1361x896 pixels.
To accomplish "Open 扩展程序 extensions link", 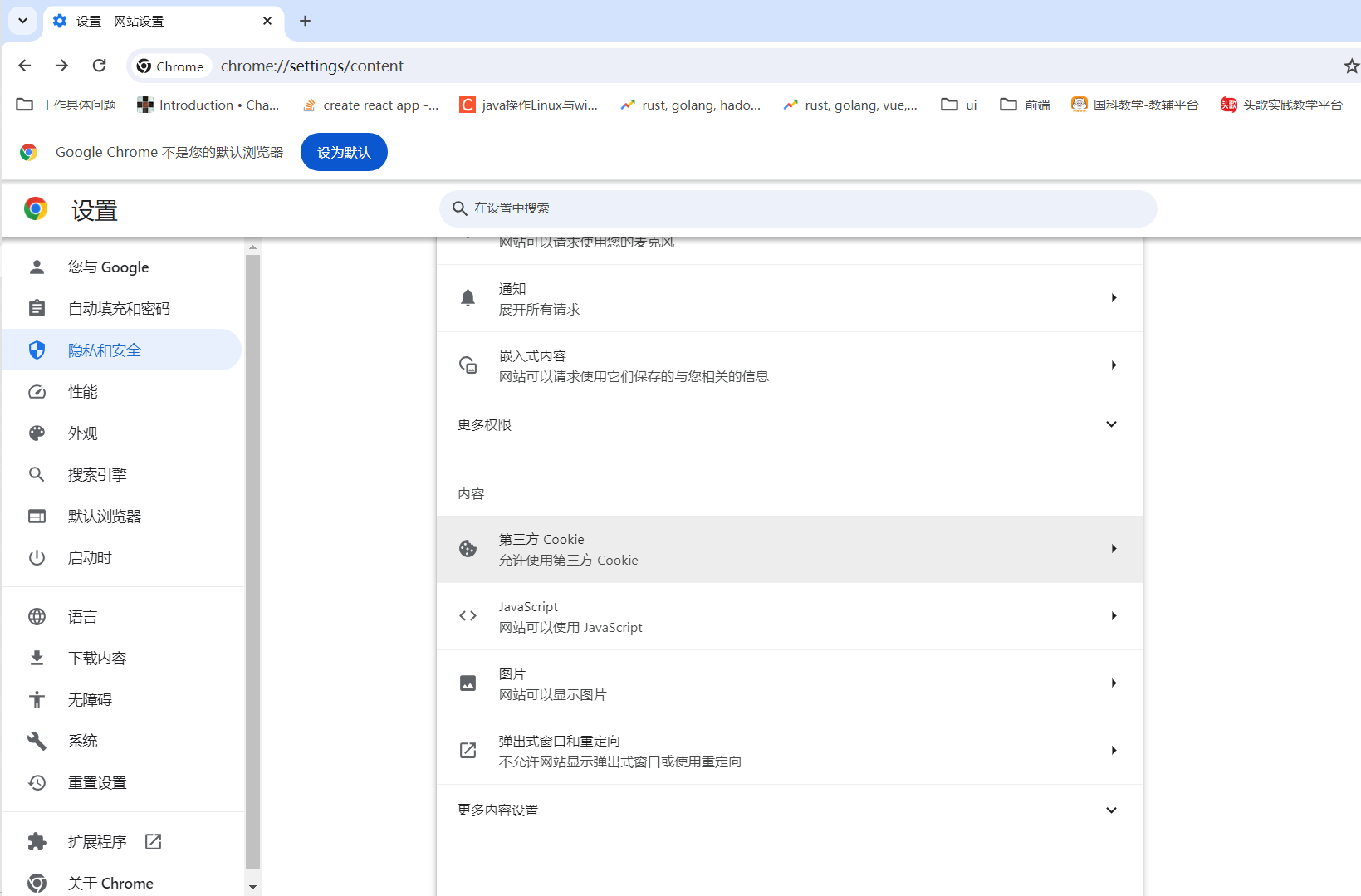I will click(98, 842).
